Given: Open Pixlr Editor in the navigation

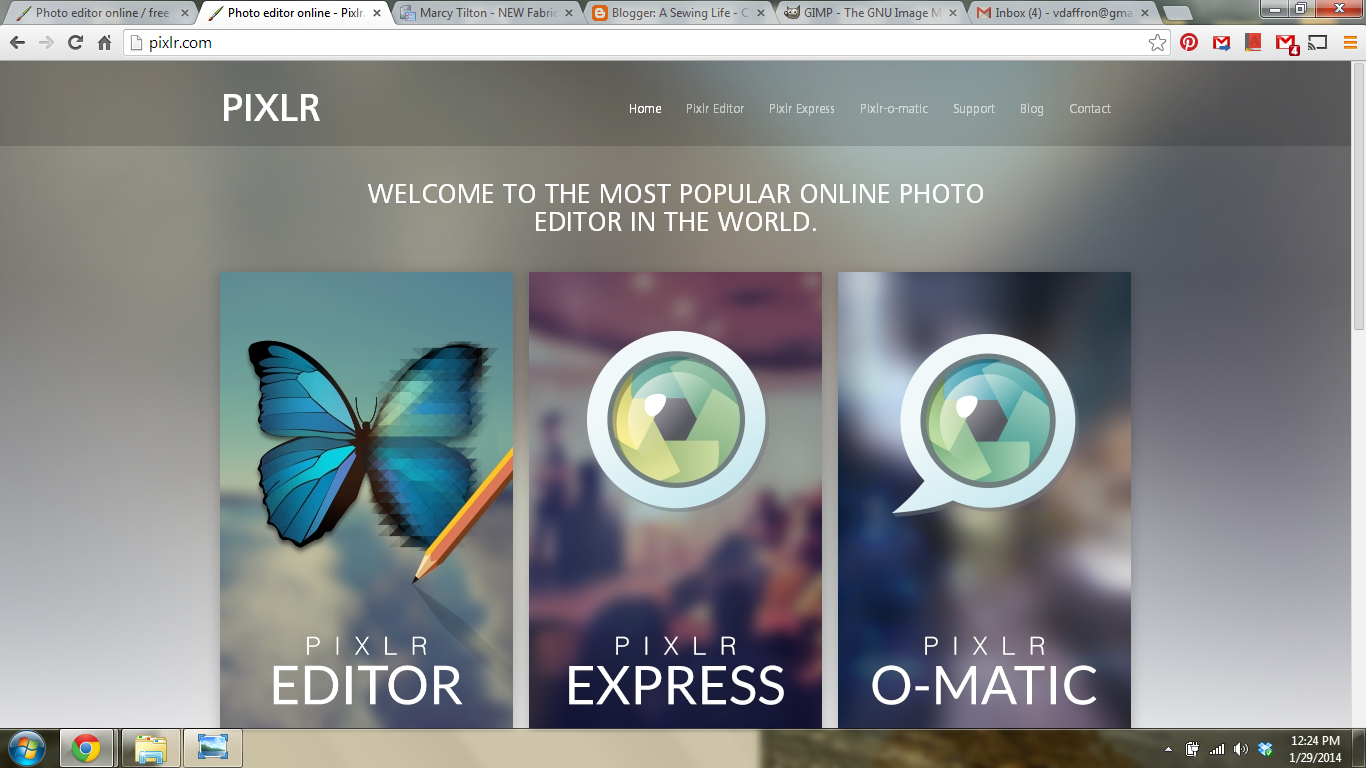Looking at the screenshot, I should point(715,109).
